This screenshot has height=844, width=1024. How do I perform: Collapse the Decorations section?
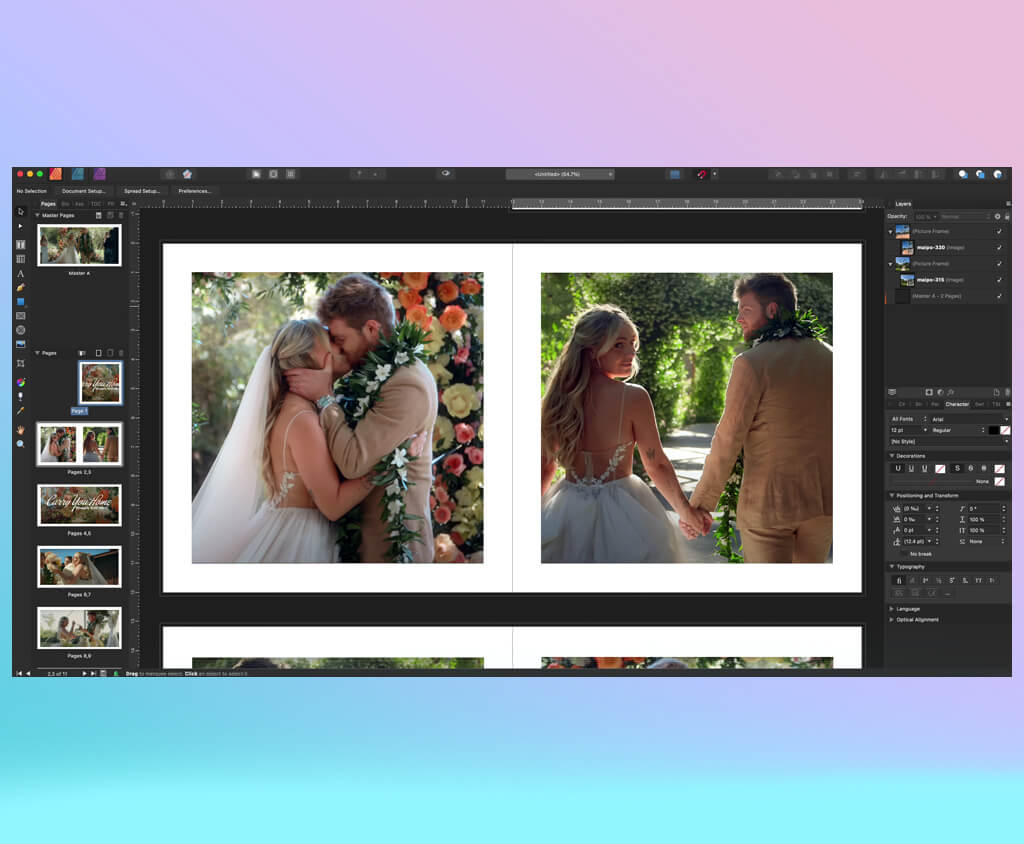(x=892, y=455)
